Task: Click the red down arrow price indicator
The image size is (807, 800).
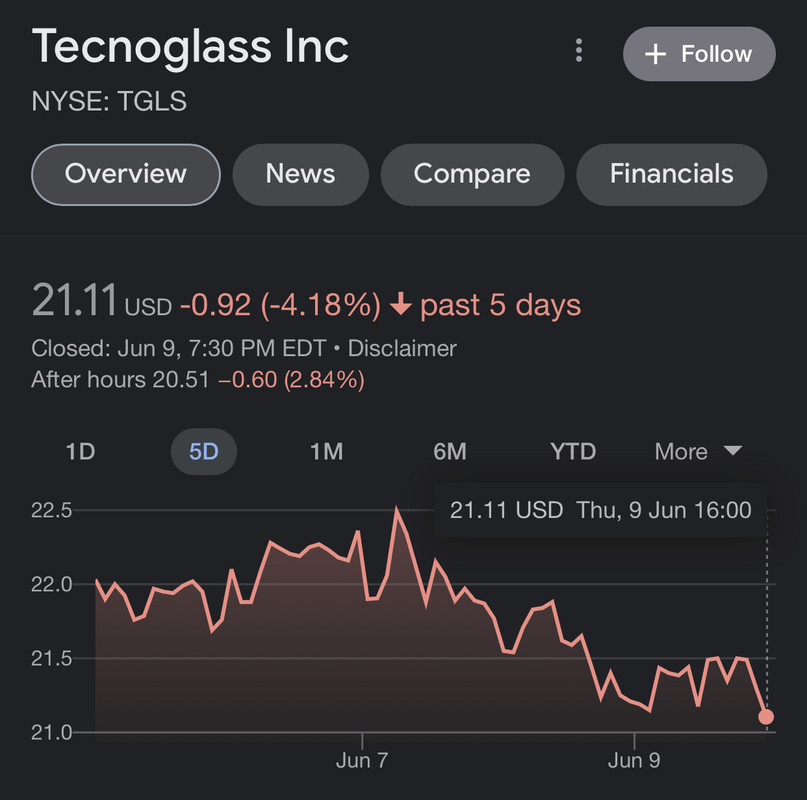Action: (400, 305)
